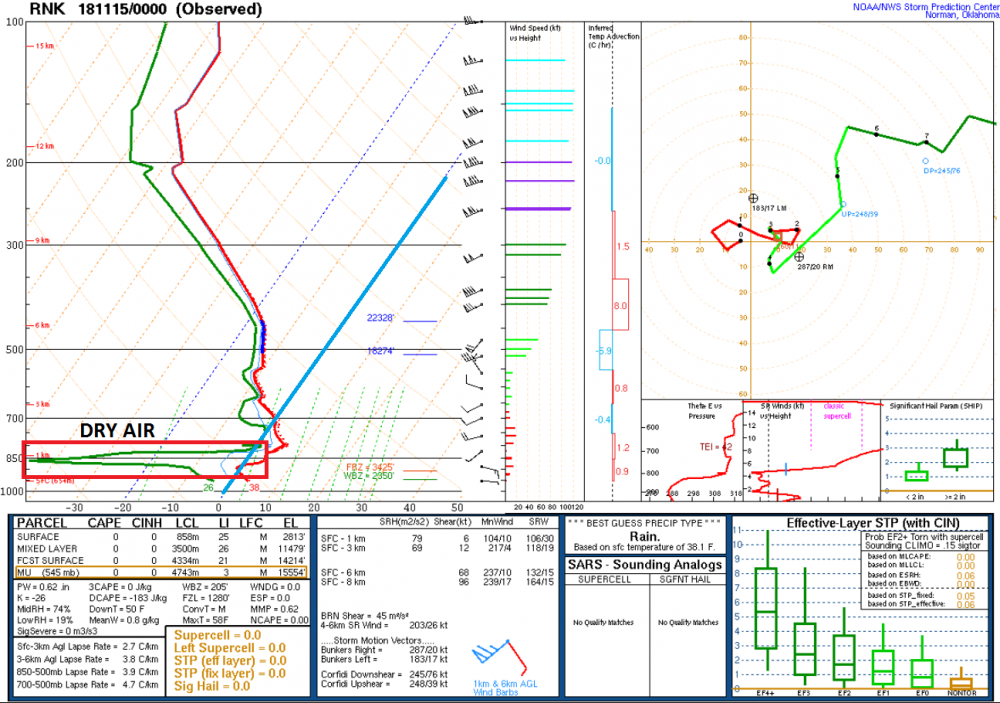Click the SUPERCELL analog column header
The width and height of the screenshot is (1000, 703).
click(x=604, y=579)
